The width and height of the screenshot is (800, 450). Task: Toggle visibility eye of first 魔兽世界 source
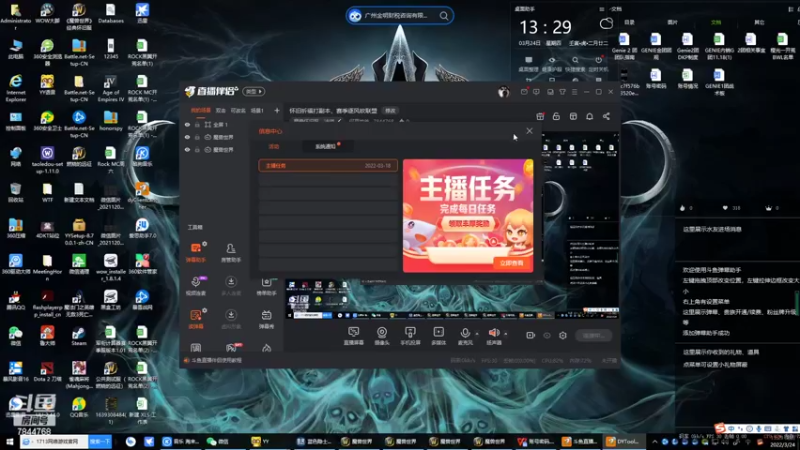coord(187,137)
